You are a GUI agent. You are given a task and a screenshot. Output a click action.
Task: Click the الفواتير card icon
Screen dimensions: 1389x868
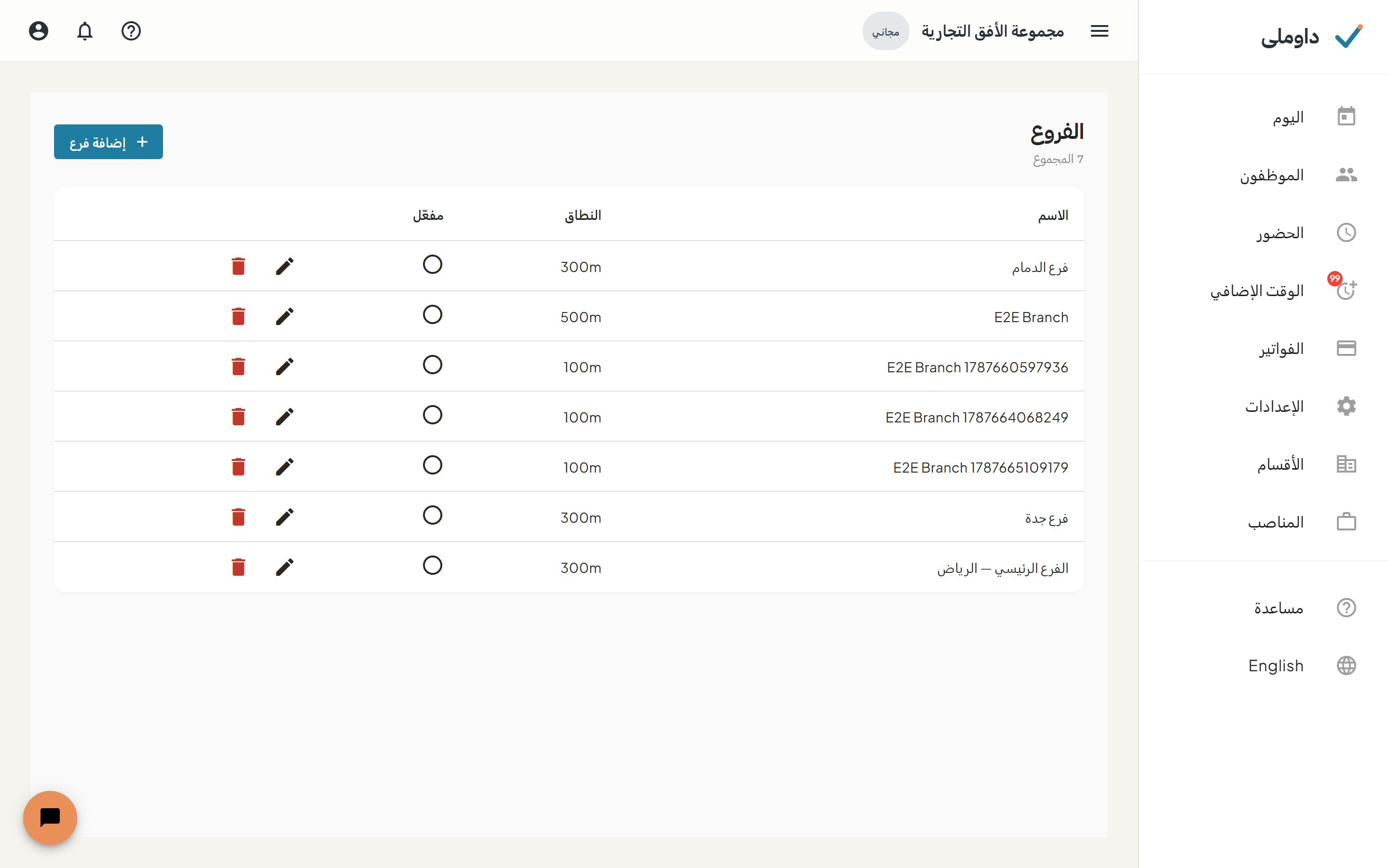tap(1346, 349)
